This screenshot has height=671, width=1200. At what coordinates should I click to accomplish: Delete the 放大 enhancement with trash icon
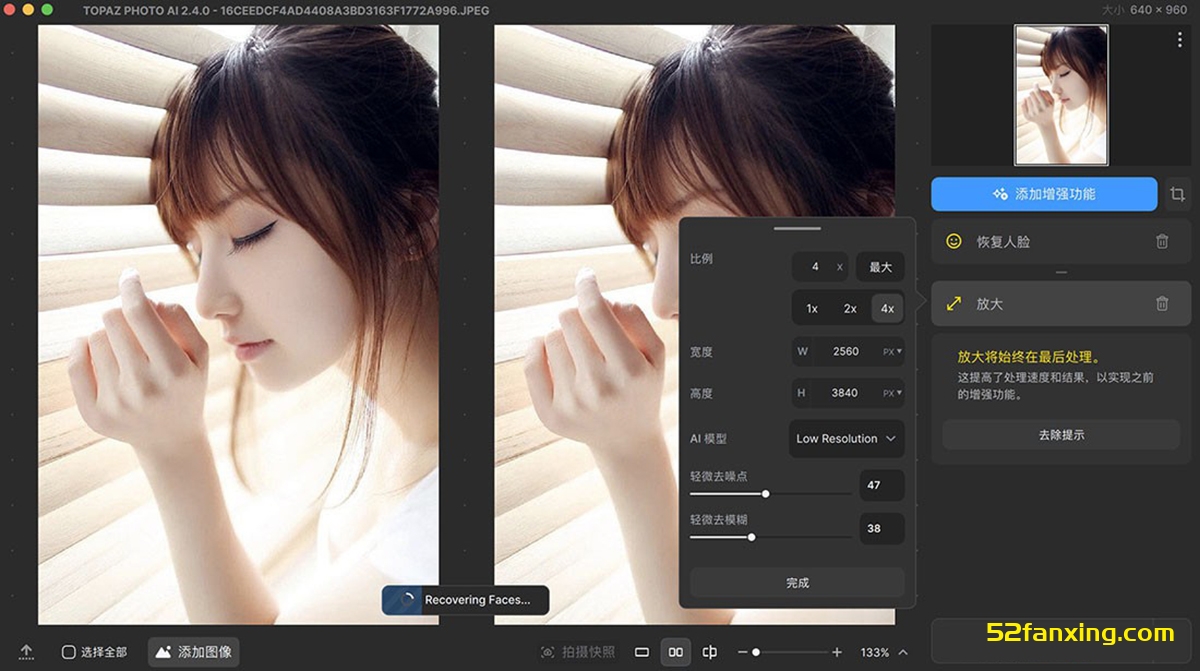[x=1162, y=303]
